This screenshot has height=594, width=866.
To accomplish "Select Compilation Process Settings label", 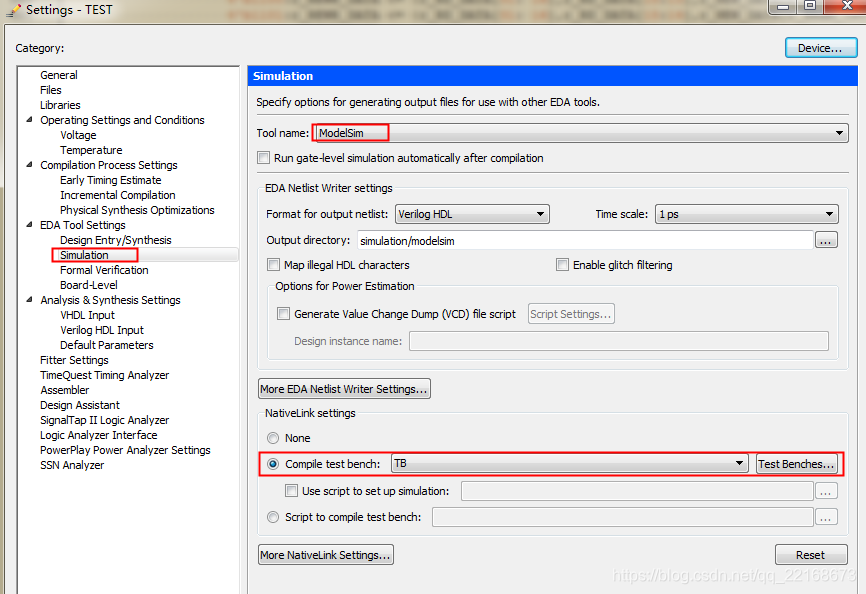I will [x=109, y=165].
